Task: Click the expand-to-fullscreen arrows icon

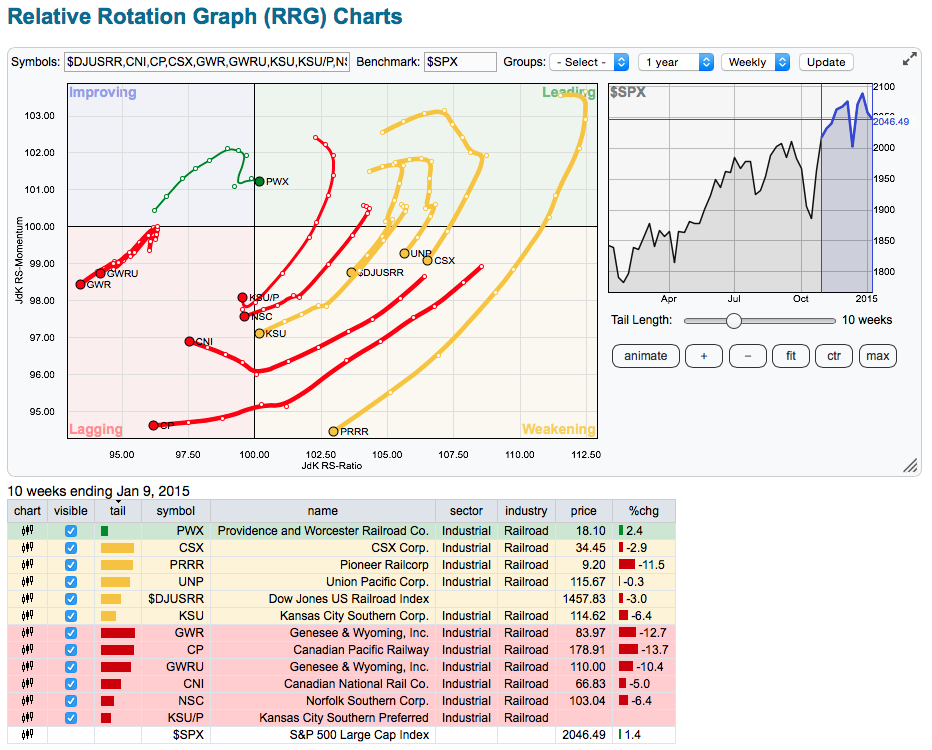Action: (x=909, y=59)
